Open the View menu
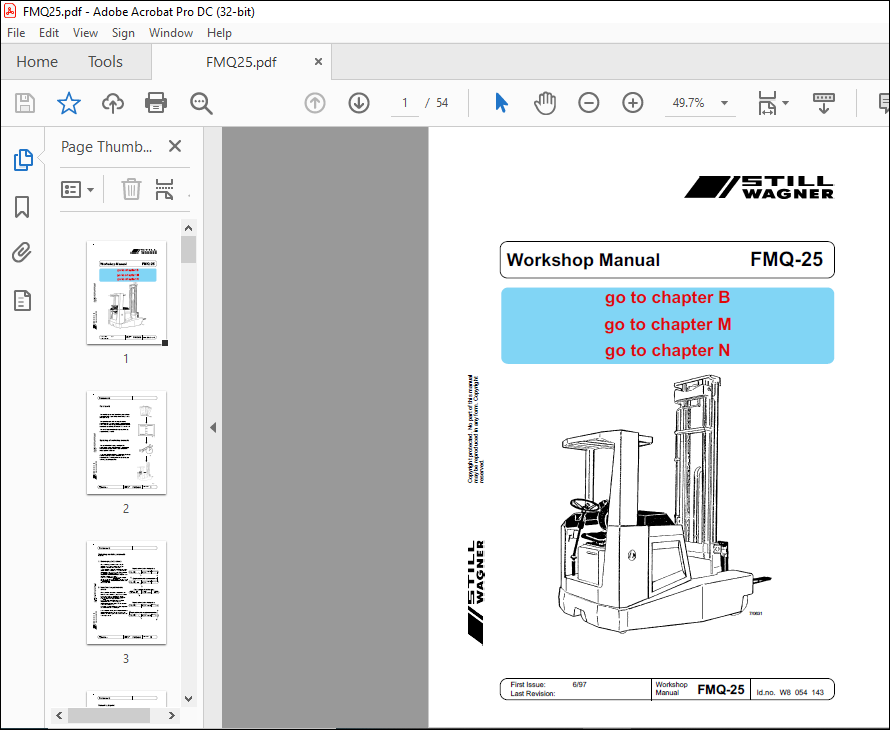This screenshot has height=730, width=890. coord(85,33)
